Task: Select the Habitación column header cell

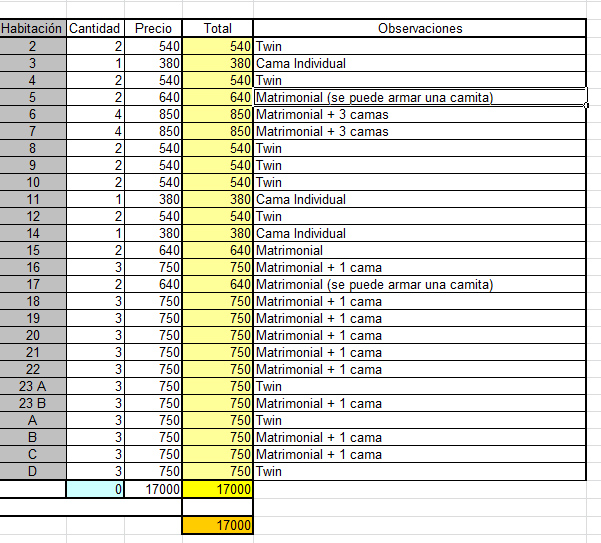Action: coord(33,28)
